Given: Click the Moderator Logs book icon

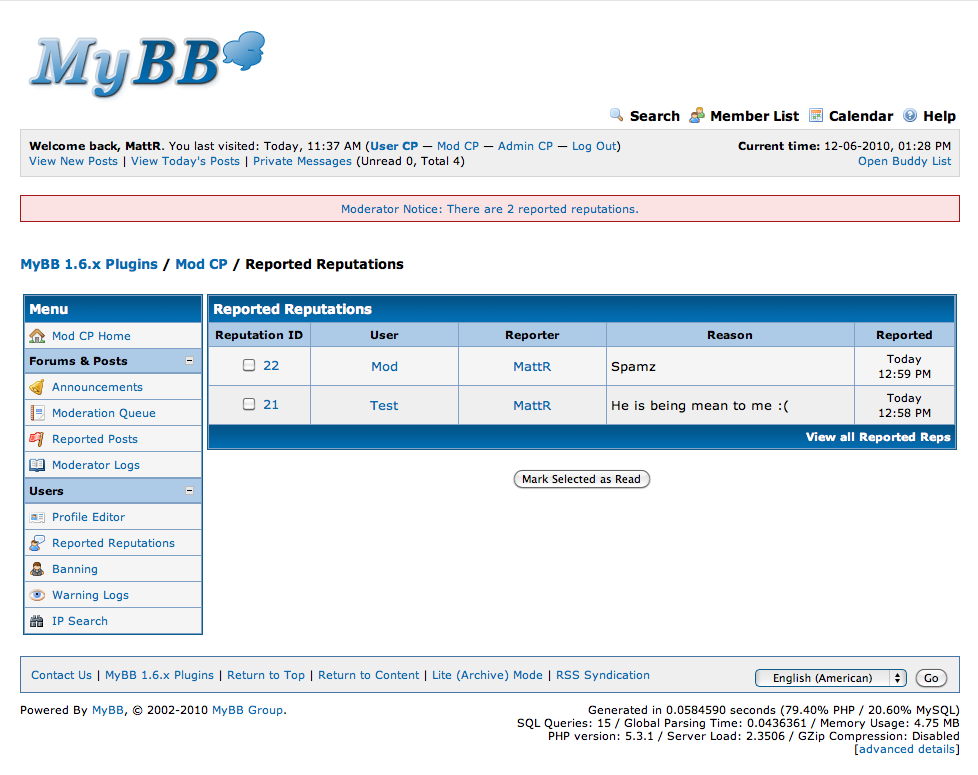Looking at the screenshot, I should pyautogui.click(x=37, y=465).
